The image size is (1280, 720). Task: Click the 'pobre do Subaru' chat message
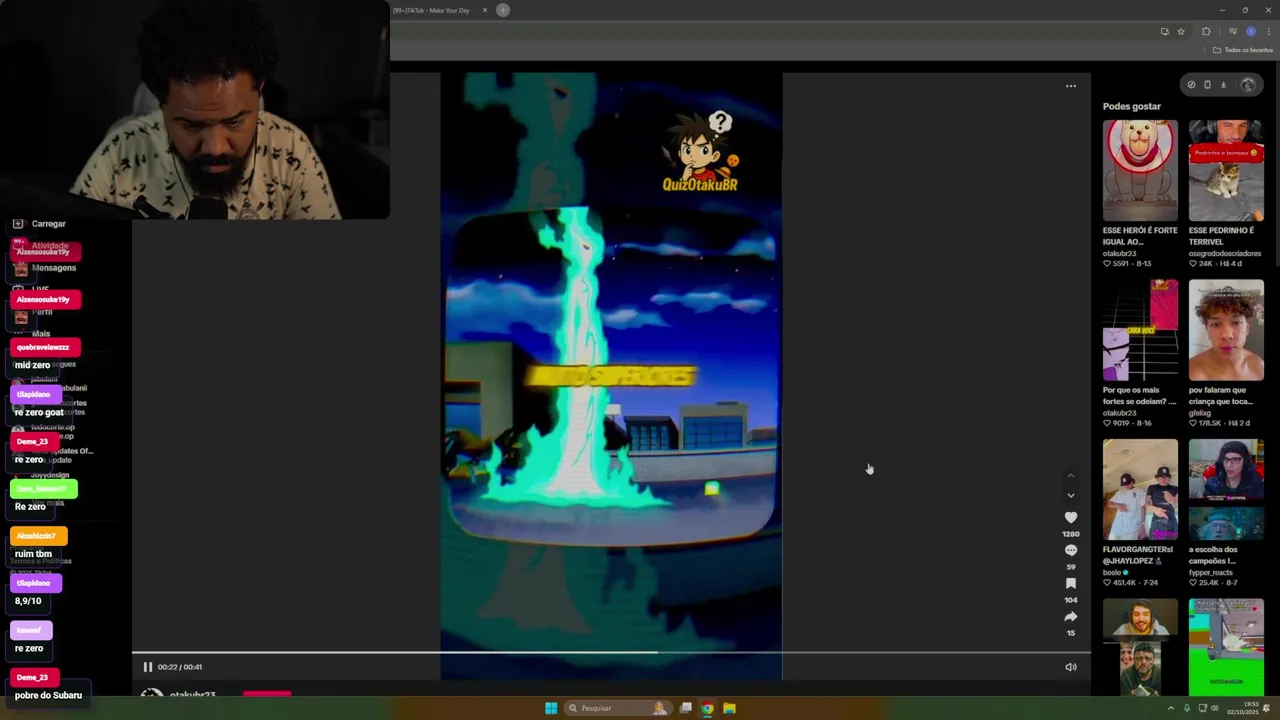coord(48,695)
